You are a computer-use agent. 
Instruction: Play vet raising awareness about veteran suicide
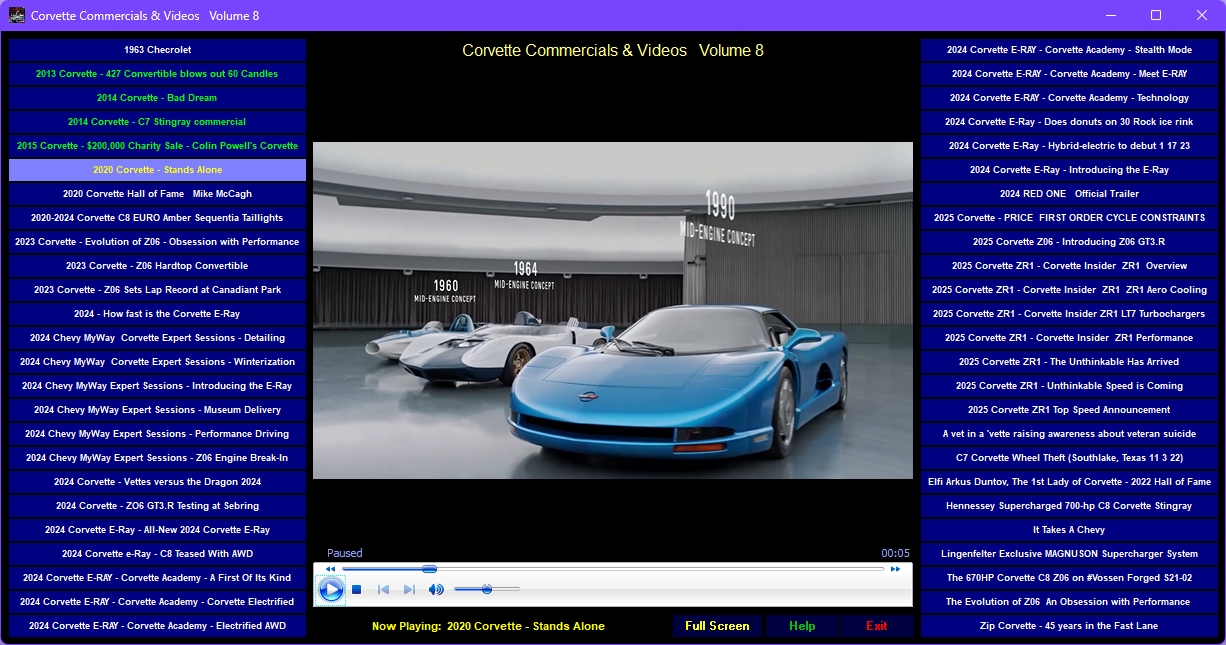click(1069, 434)
